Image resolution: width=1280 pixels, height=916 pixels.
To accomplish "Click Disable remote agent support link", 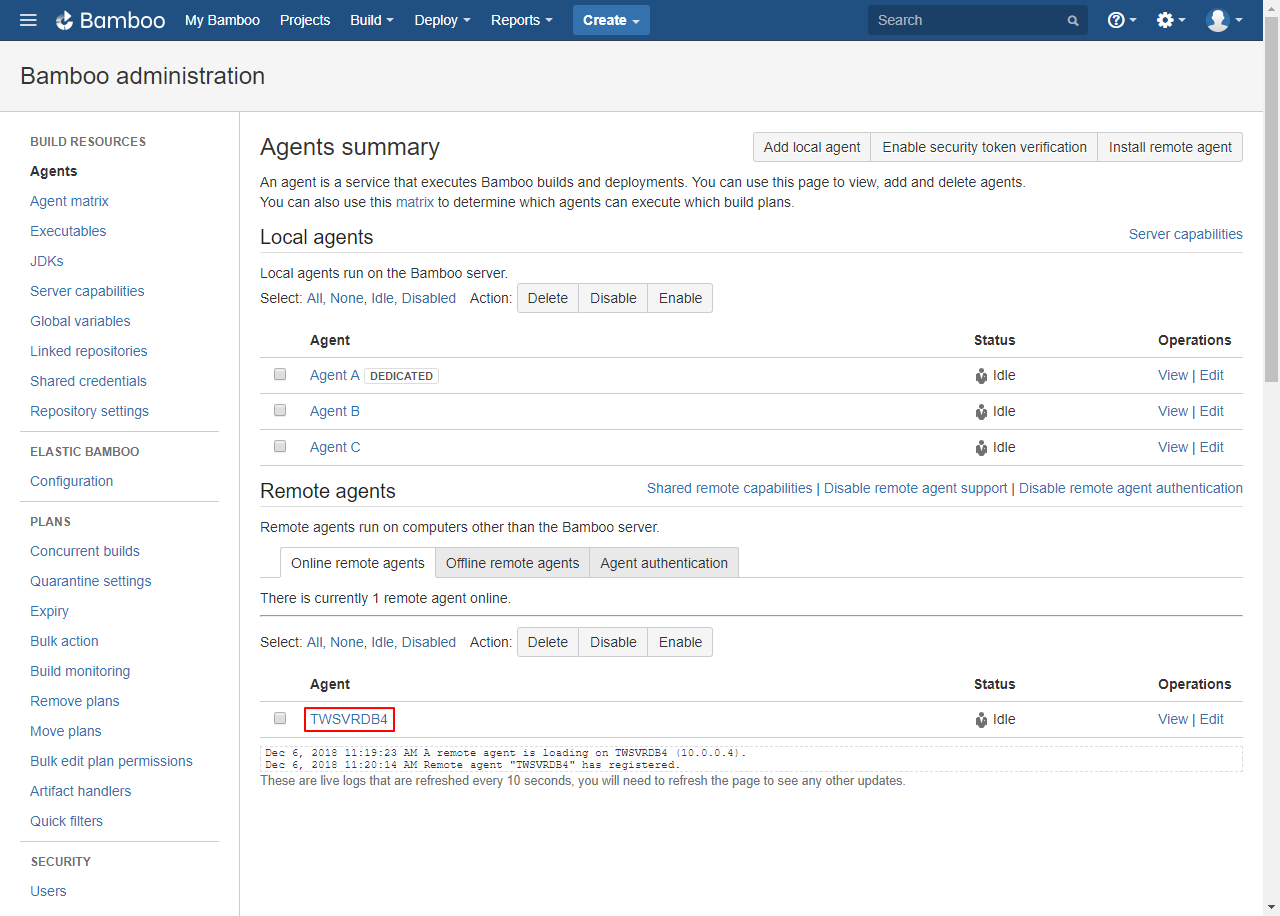I will coord(916,488).
